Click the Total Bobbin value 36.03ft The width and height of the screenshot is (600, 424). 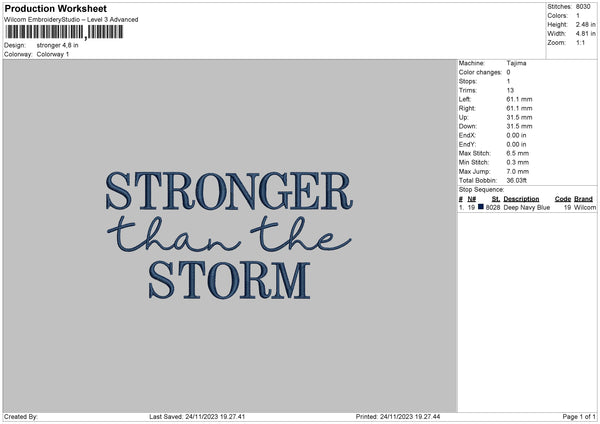click(517, 180)
